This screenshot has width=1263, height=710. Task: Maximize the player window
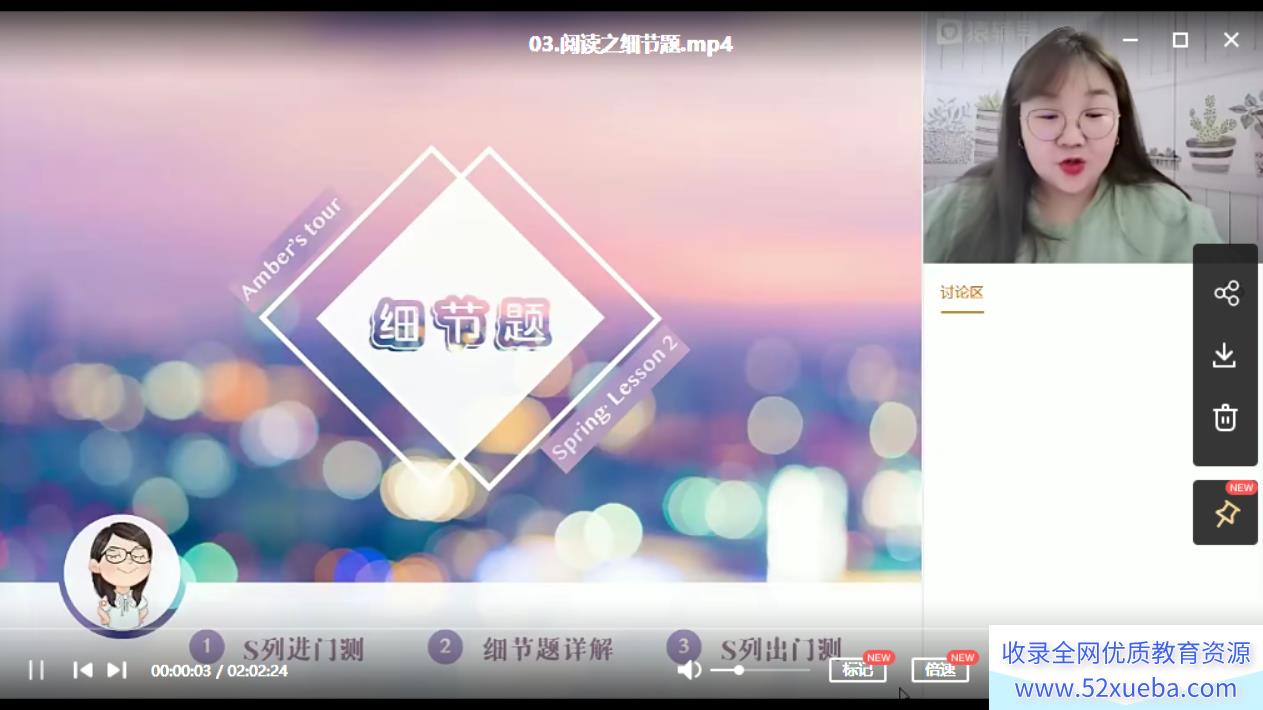1180,40
